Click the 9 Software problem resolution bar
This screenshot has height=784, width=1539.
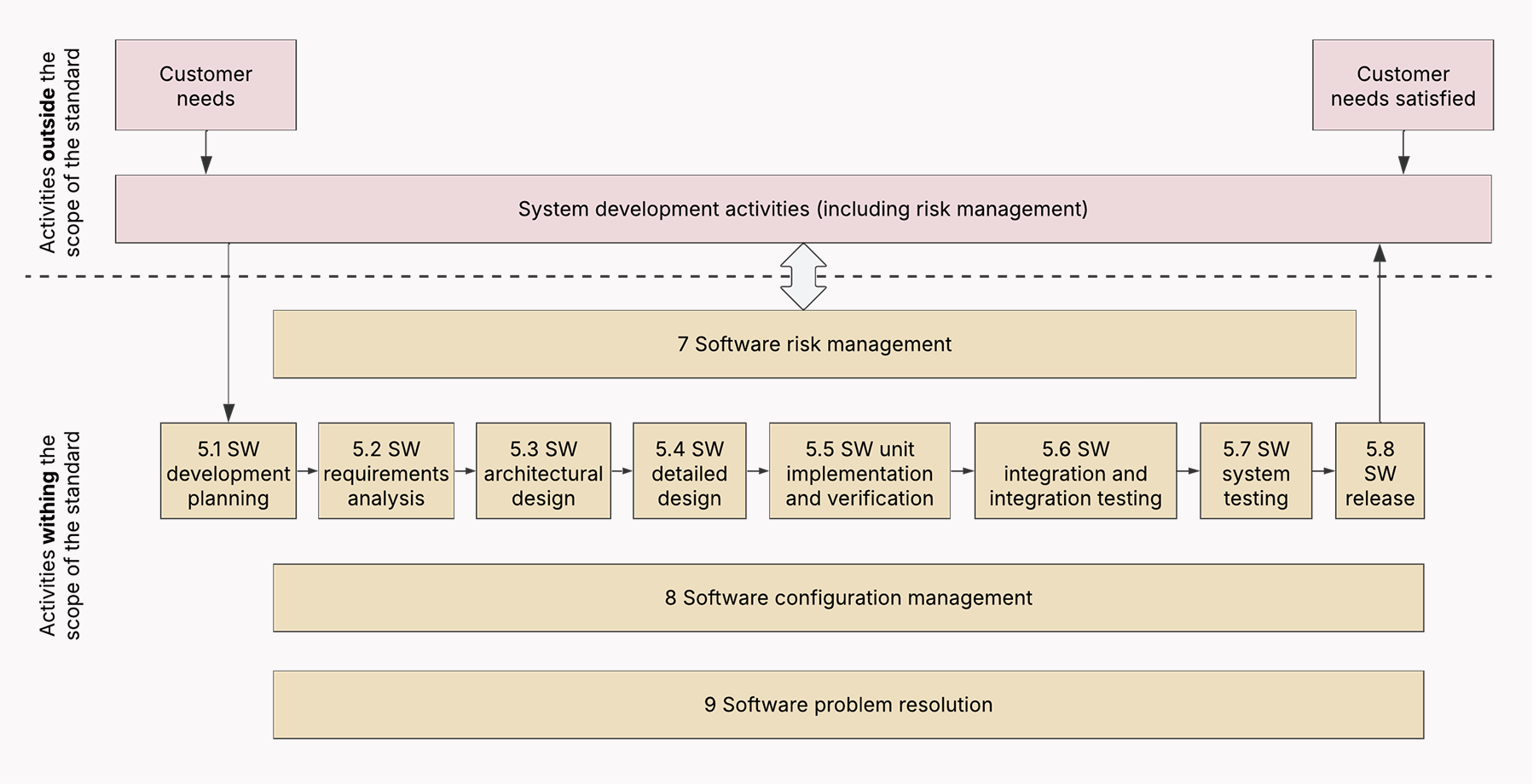click(x=848, y=705)
